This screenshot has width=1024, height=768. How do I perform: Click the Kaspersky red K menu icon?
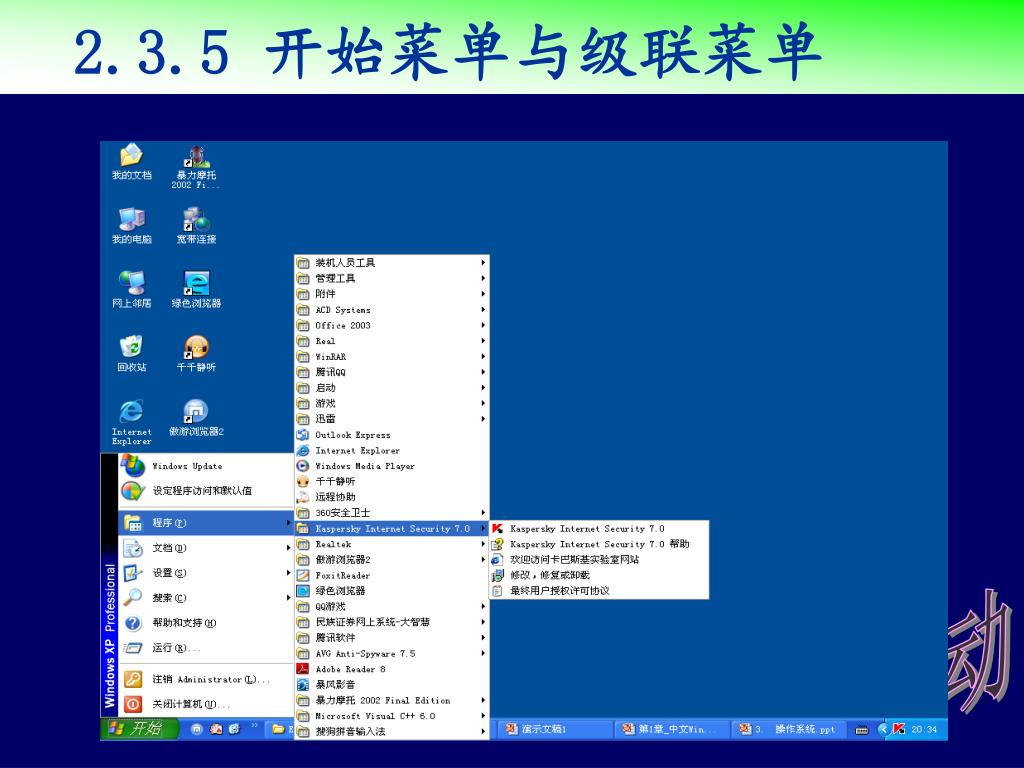(x=497, y=528)
